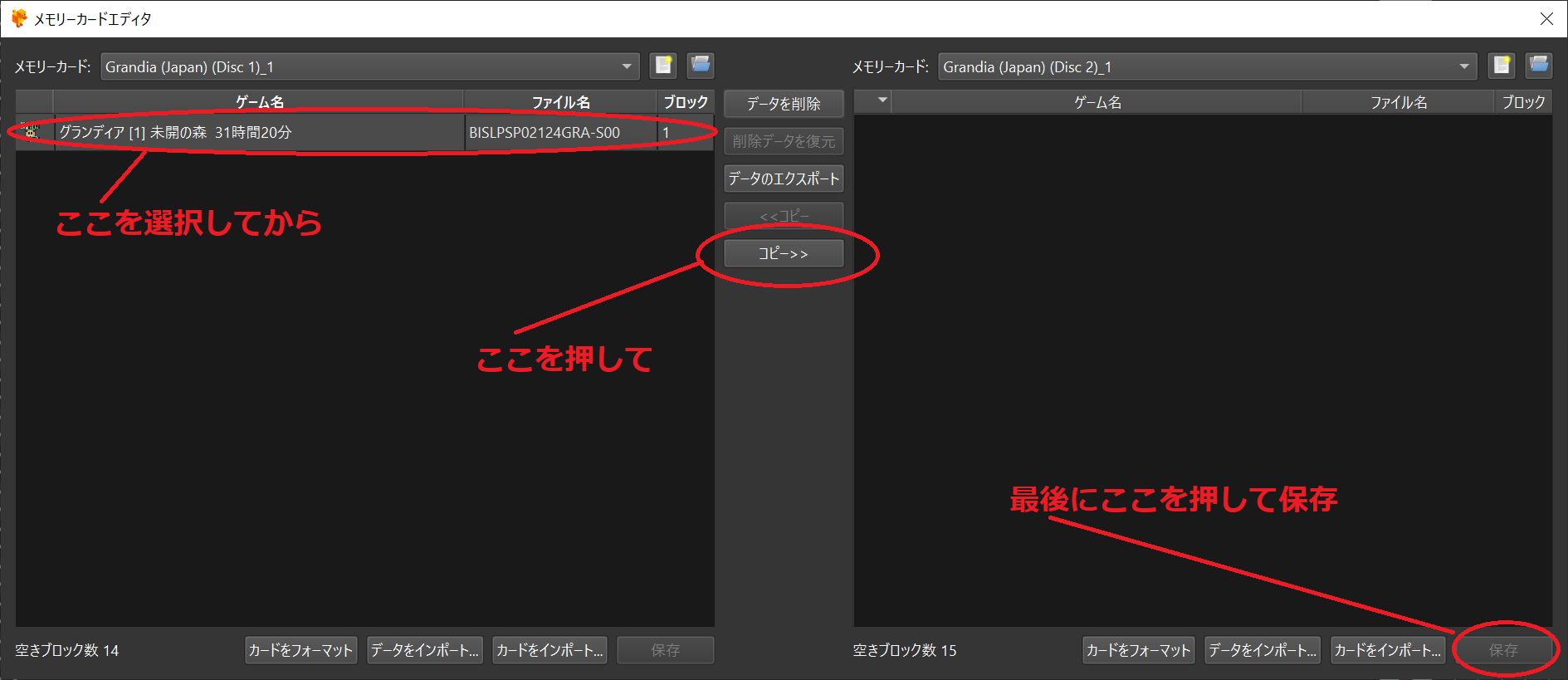Sort the left list by the ファイル名 column header
The image size is (1568, 680).
click(560, 102)
